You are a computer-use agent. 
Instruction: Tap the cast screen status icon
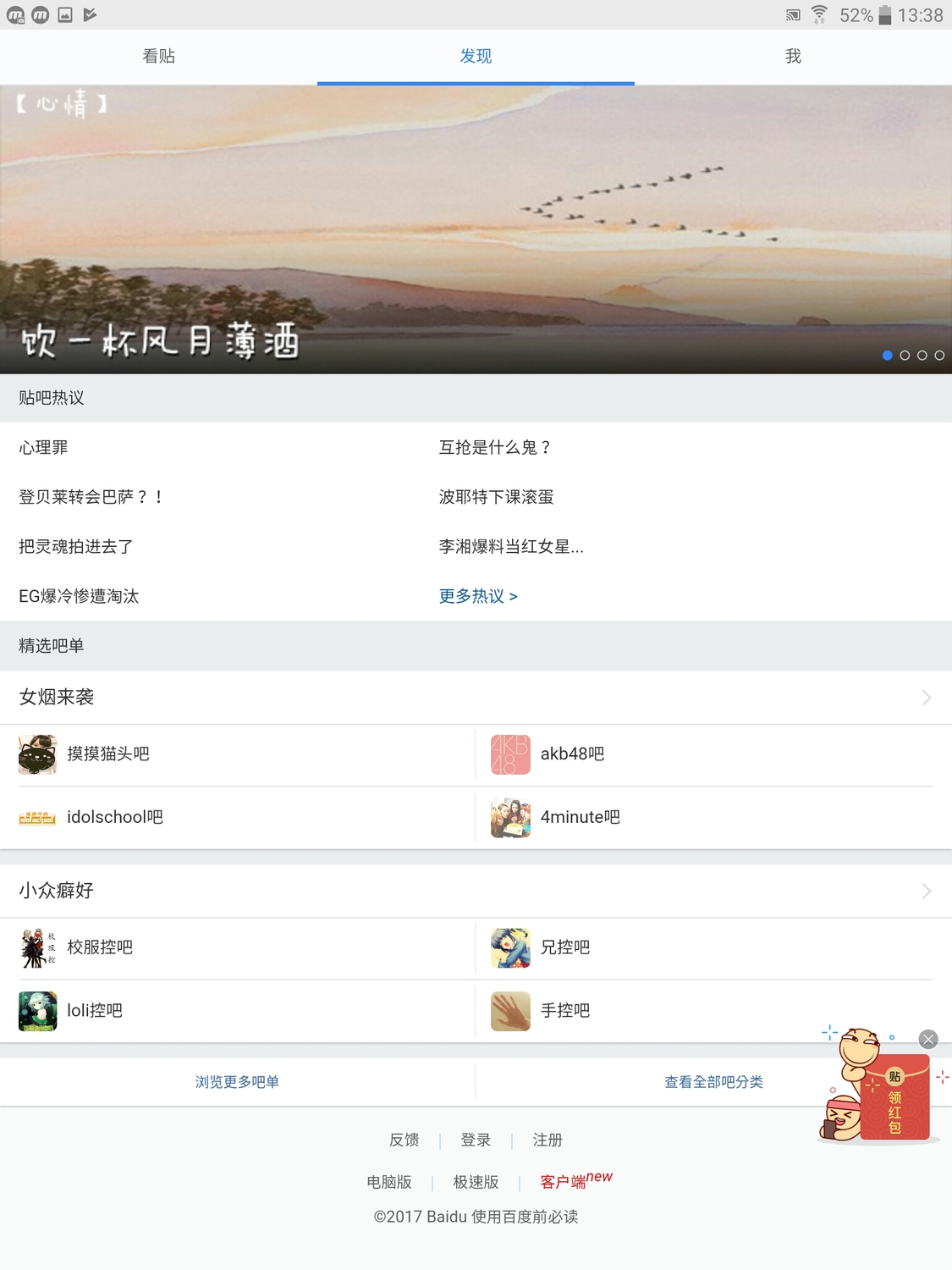[x=793, y=15]
